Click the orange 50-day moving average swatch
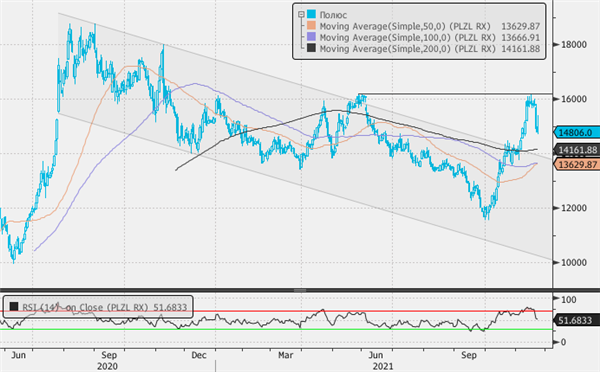Screen dimensions: 600x372 [x=311, y=26]
